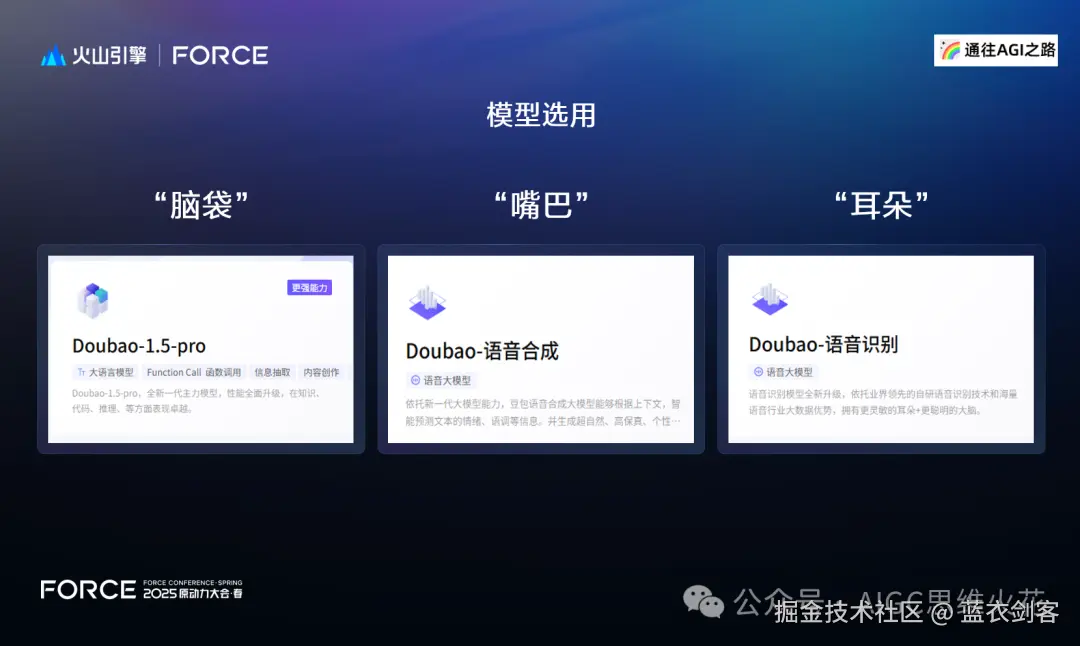This screenshot has width=1080, height=646.
Task: Click the WeChat icon near 公众号 text
Action: point(704,601)
